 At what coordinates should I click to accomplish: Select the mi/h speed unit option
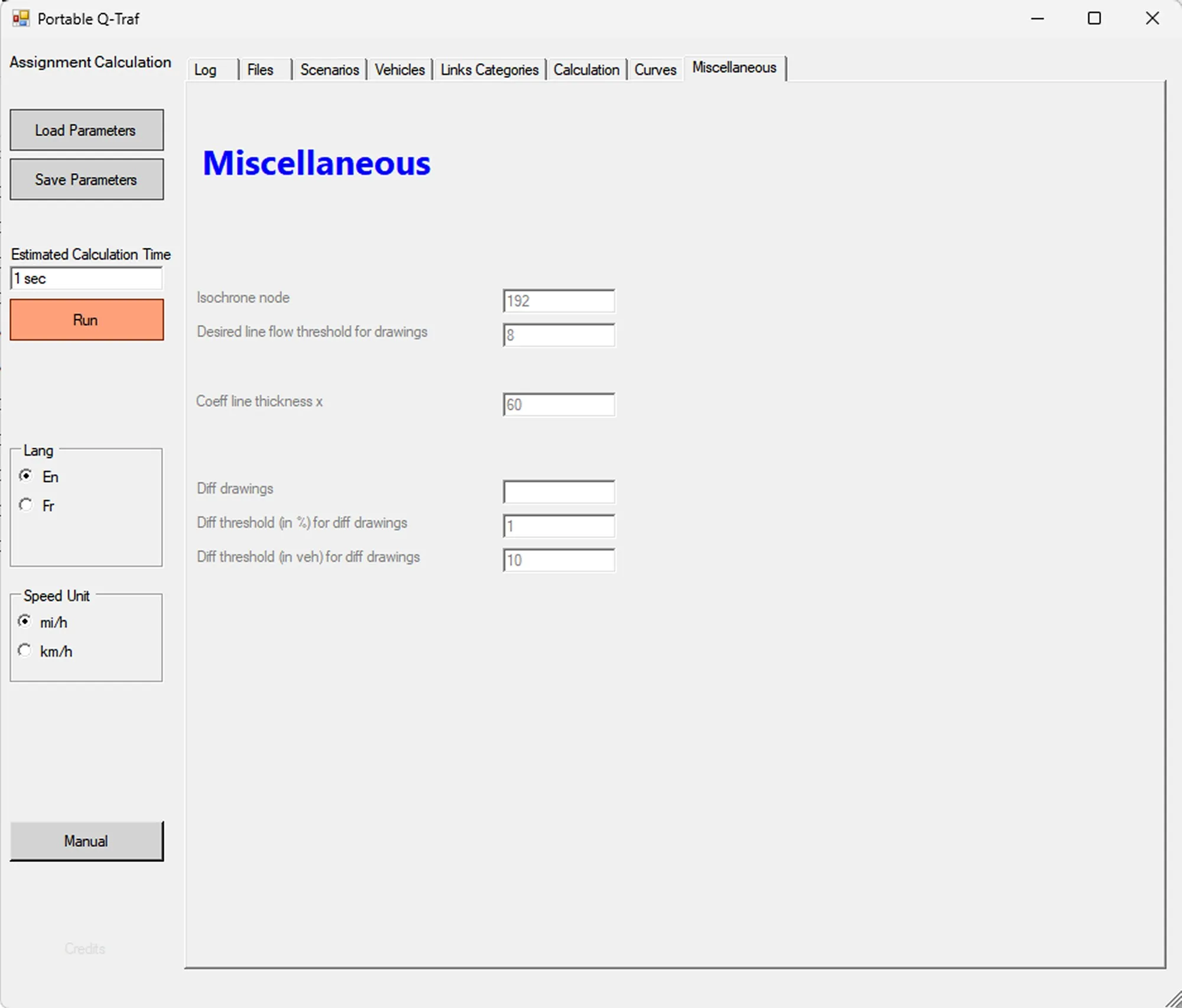coord(25,621)
